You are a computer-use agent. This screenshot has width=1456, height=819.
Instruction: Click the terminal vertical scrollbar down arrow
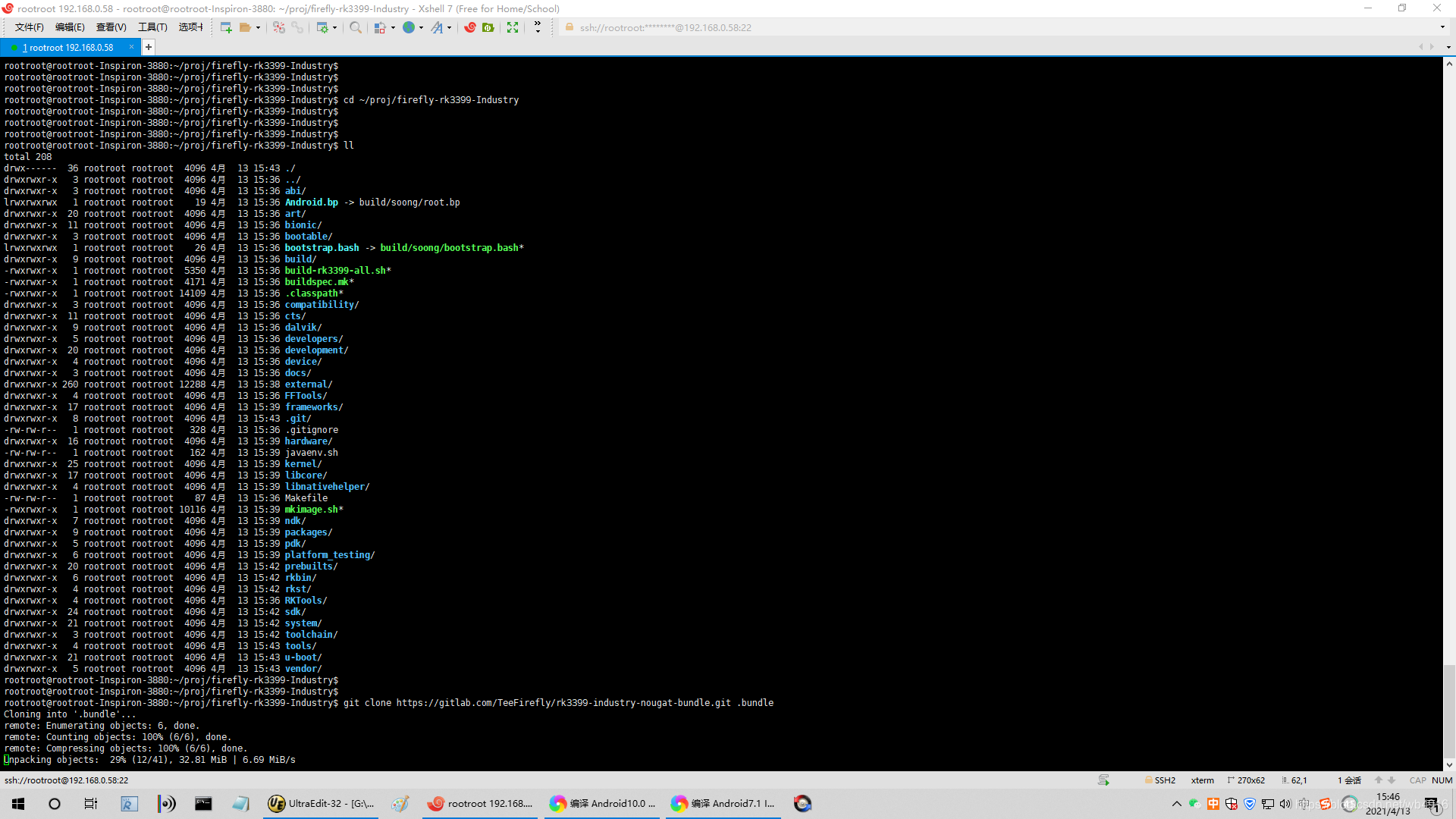point(1449,764)
